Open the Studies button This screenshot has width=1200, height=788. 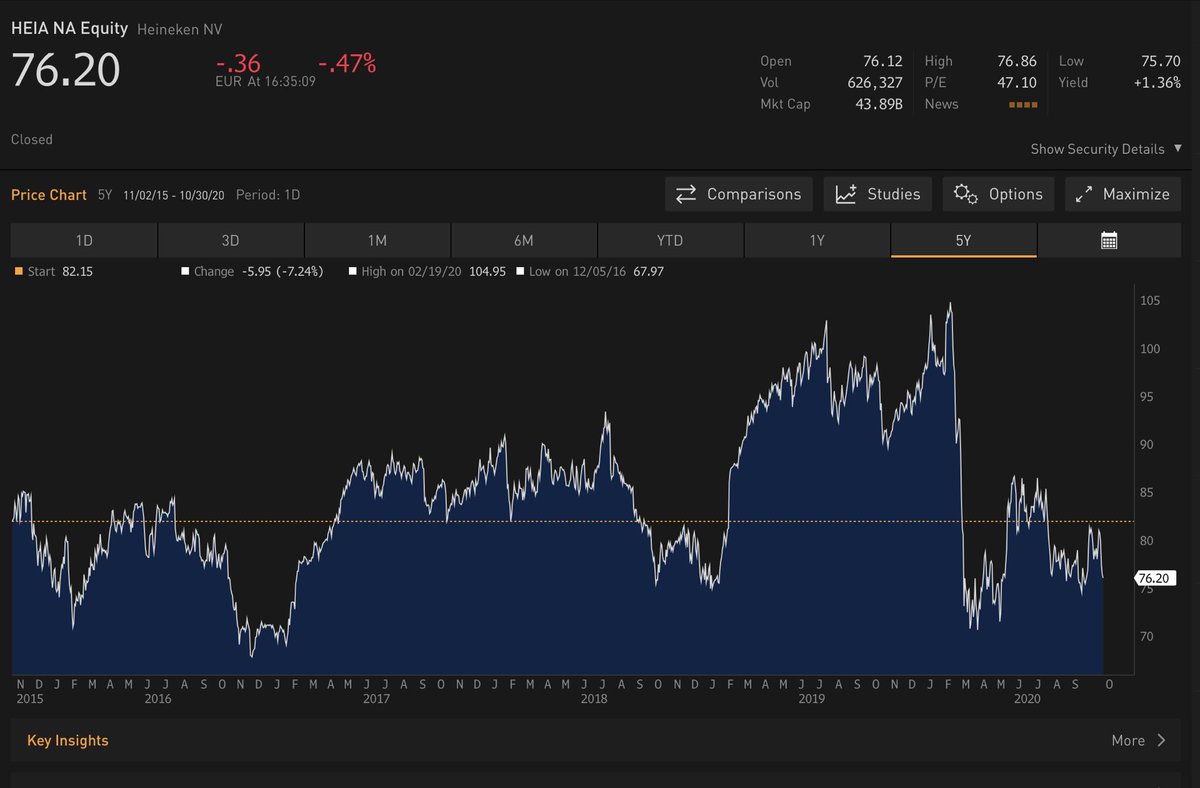[x=878, y=194]
